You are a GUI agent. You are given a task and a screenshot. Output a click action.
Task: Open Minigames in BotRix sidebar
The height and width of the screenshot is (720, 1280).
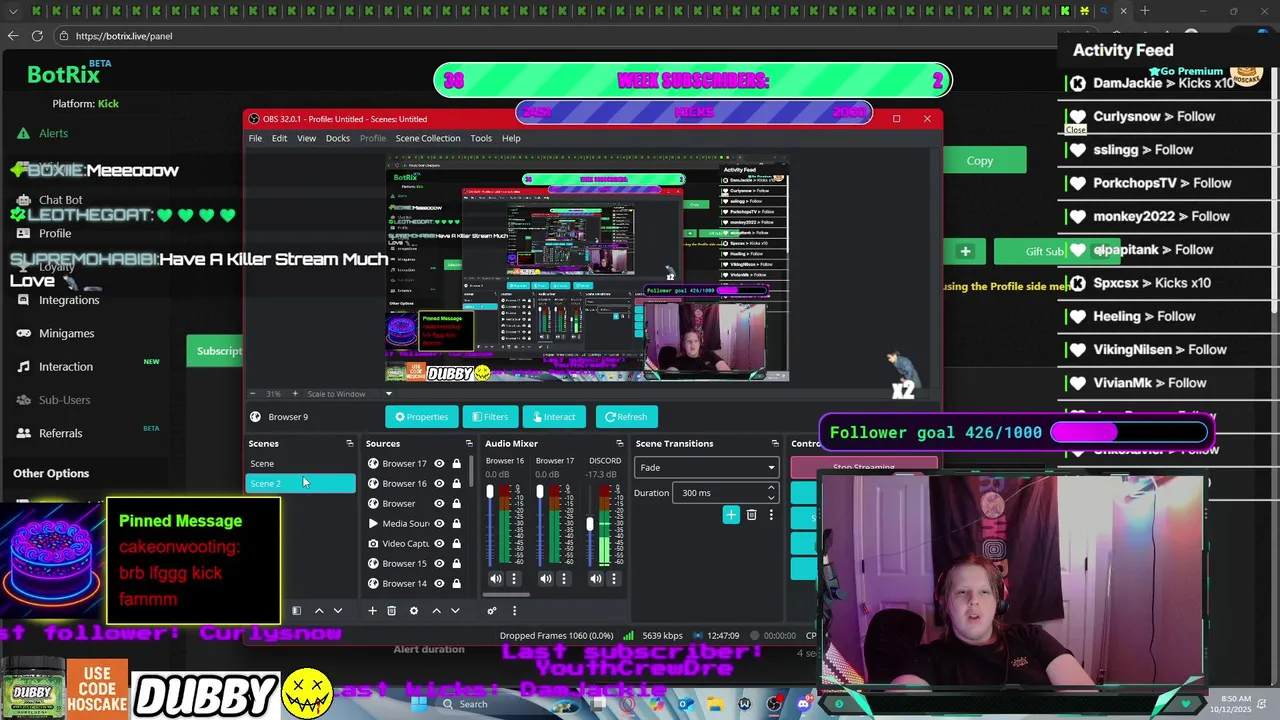(66, 333)
